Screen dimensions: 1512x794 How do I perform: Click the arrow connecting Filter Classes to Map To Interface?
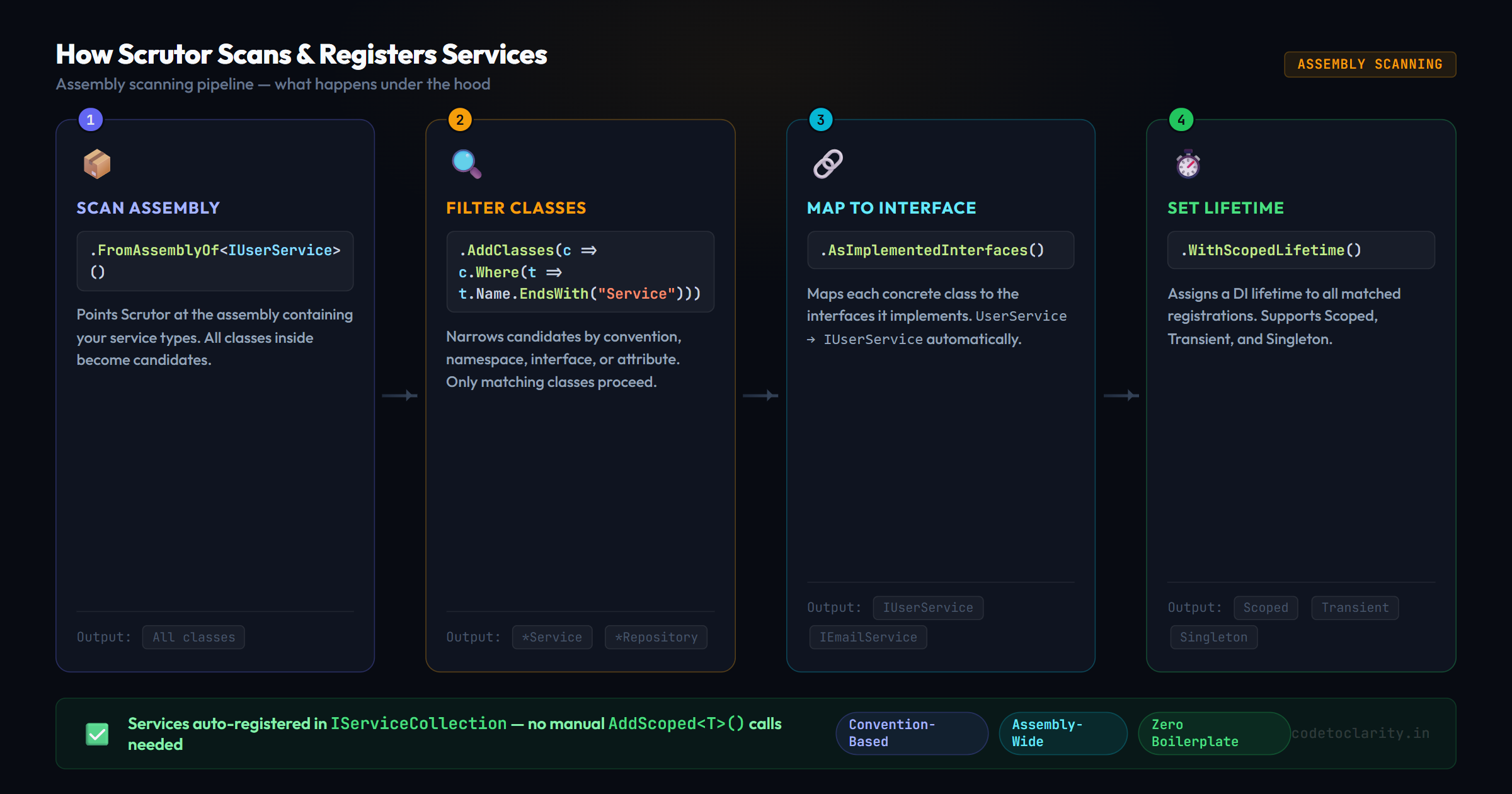[x=759, y=395]
